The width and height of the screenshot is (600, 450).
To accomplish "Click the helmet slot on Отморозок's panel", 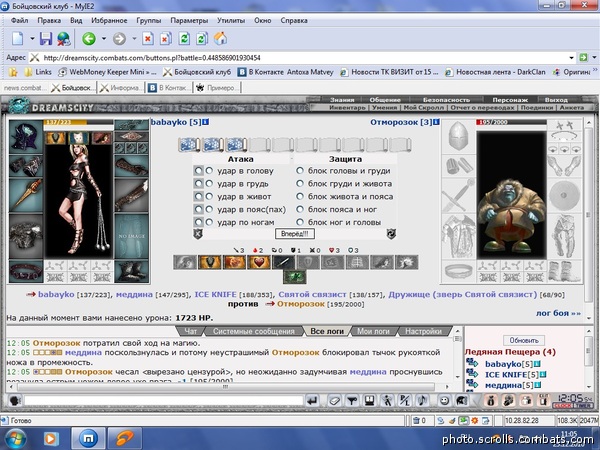I will [458, 137].
